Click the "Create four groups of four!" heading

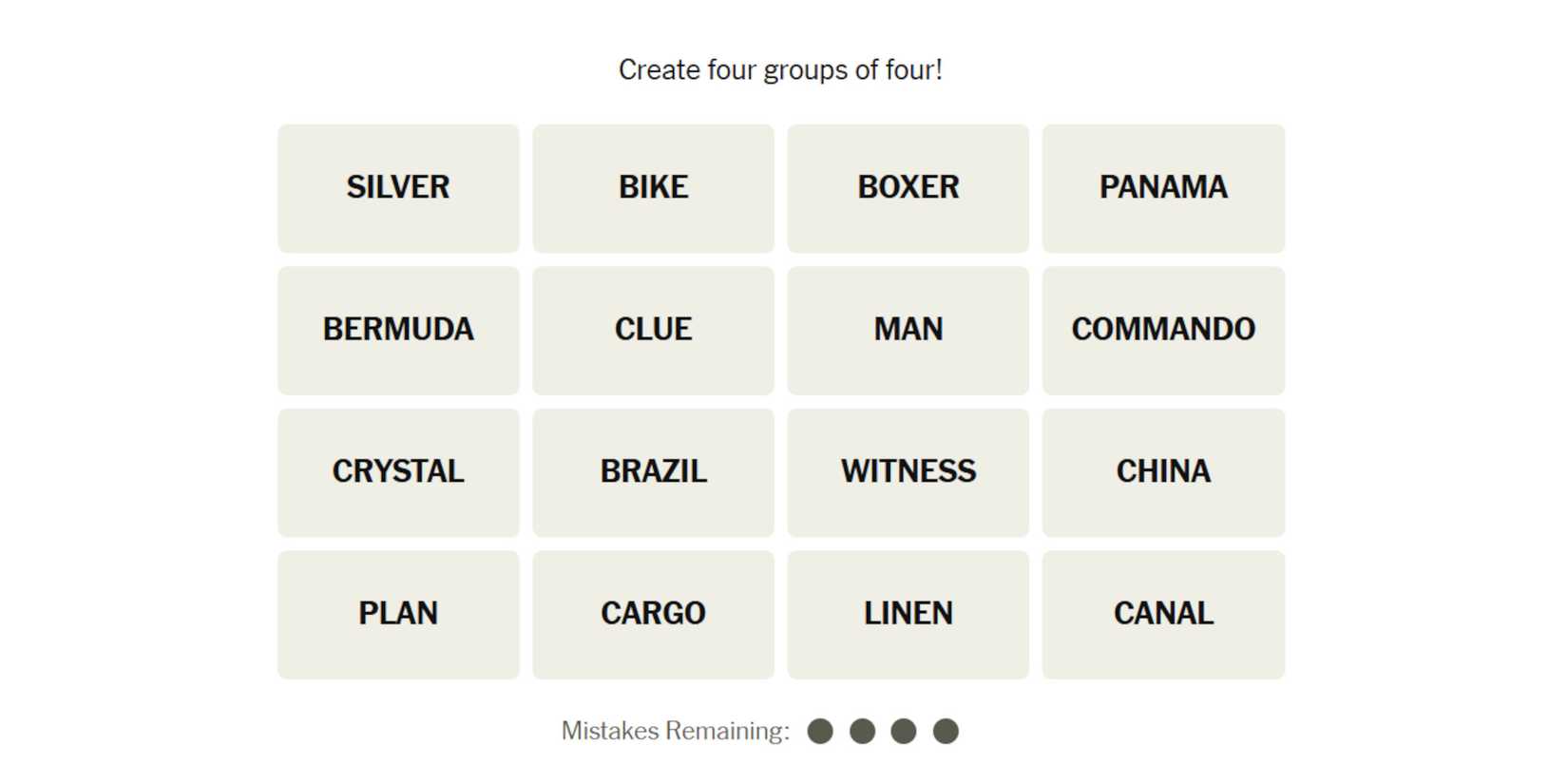780,70
